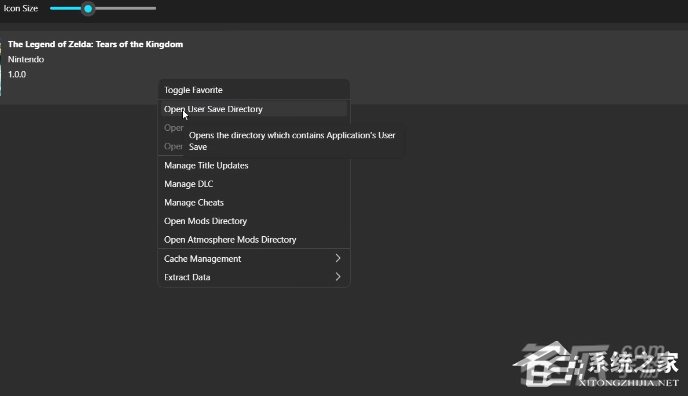Click the Icon Size slider handle
The image size is (688, 396).
click(x=88, y=8)
